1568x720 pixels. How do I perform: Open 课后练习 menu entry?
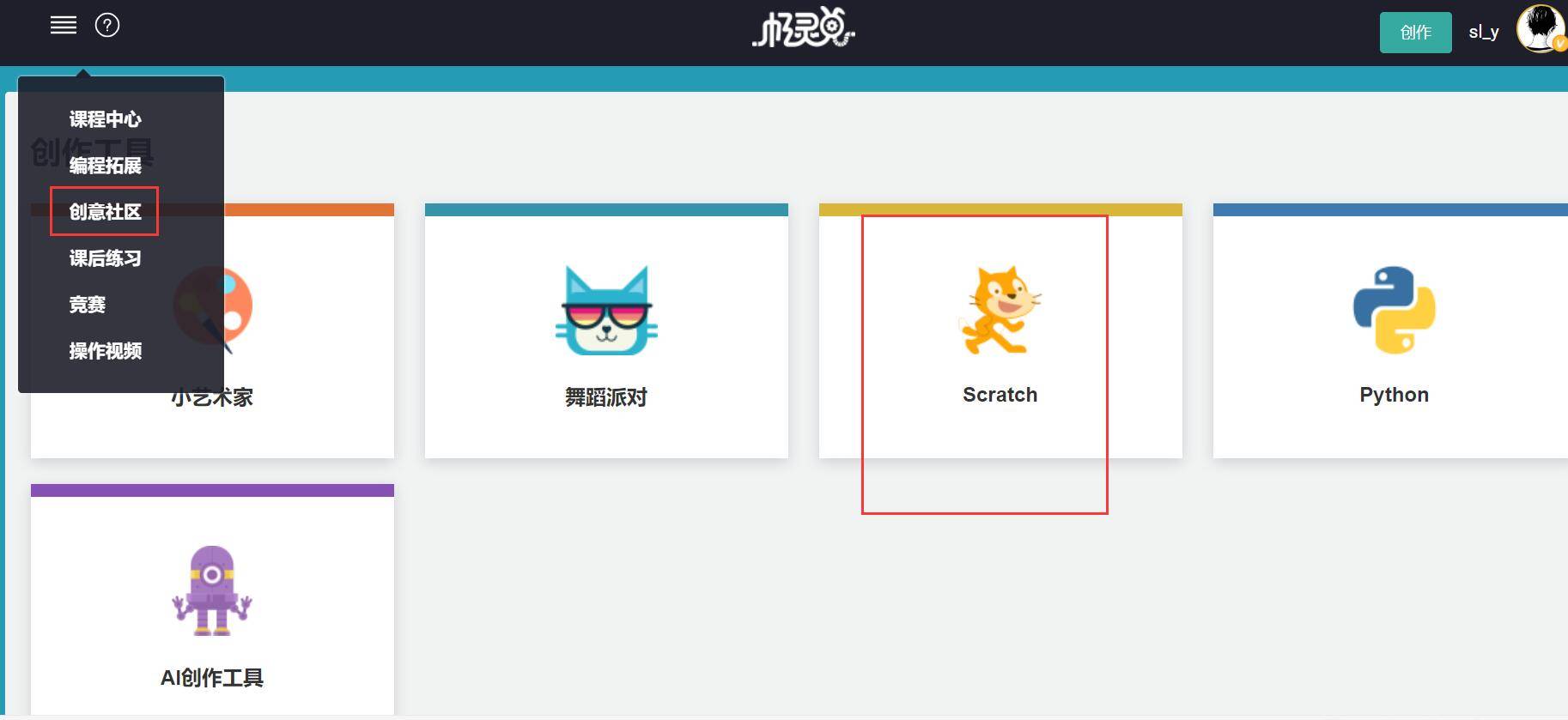(x=106, y=258)
